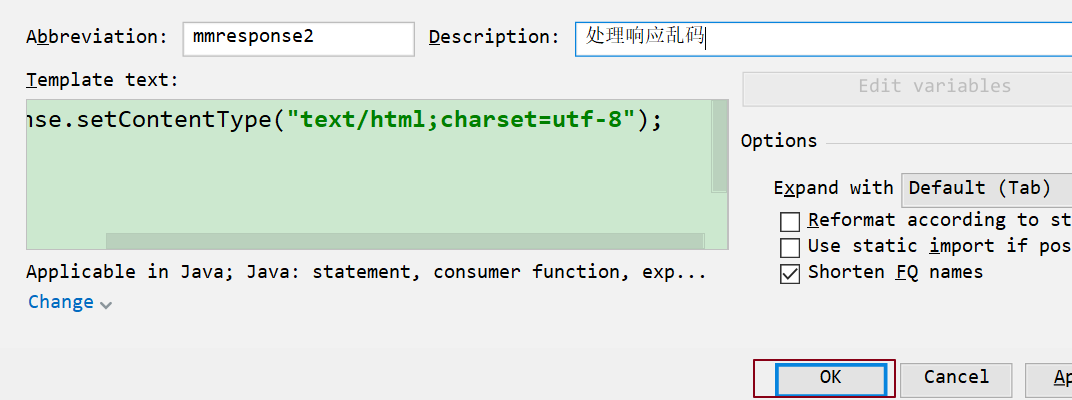Viewport: 1072px width, 400px height.
Task: Click the Description label
Action: pyautogui.click(x=494, y=37)
